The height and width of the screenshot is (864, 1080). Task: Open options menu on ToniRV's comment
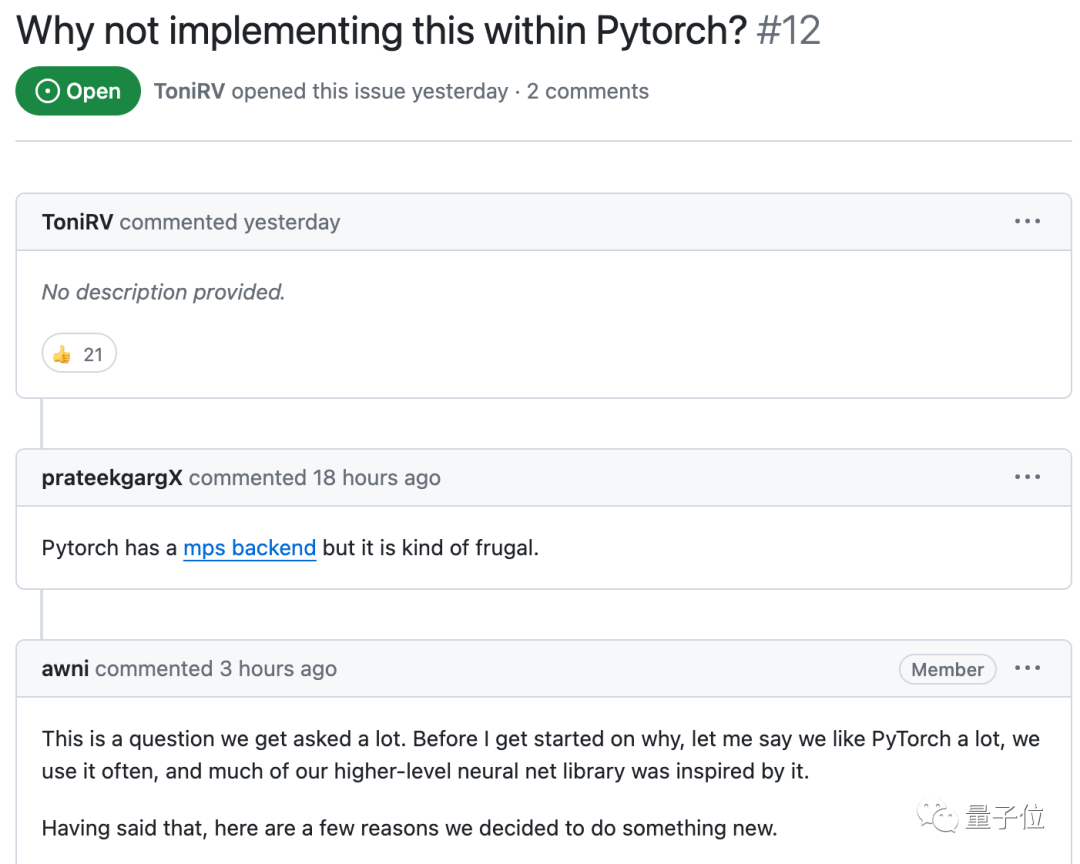1027,221
